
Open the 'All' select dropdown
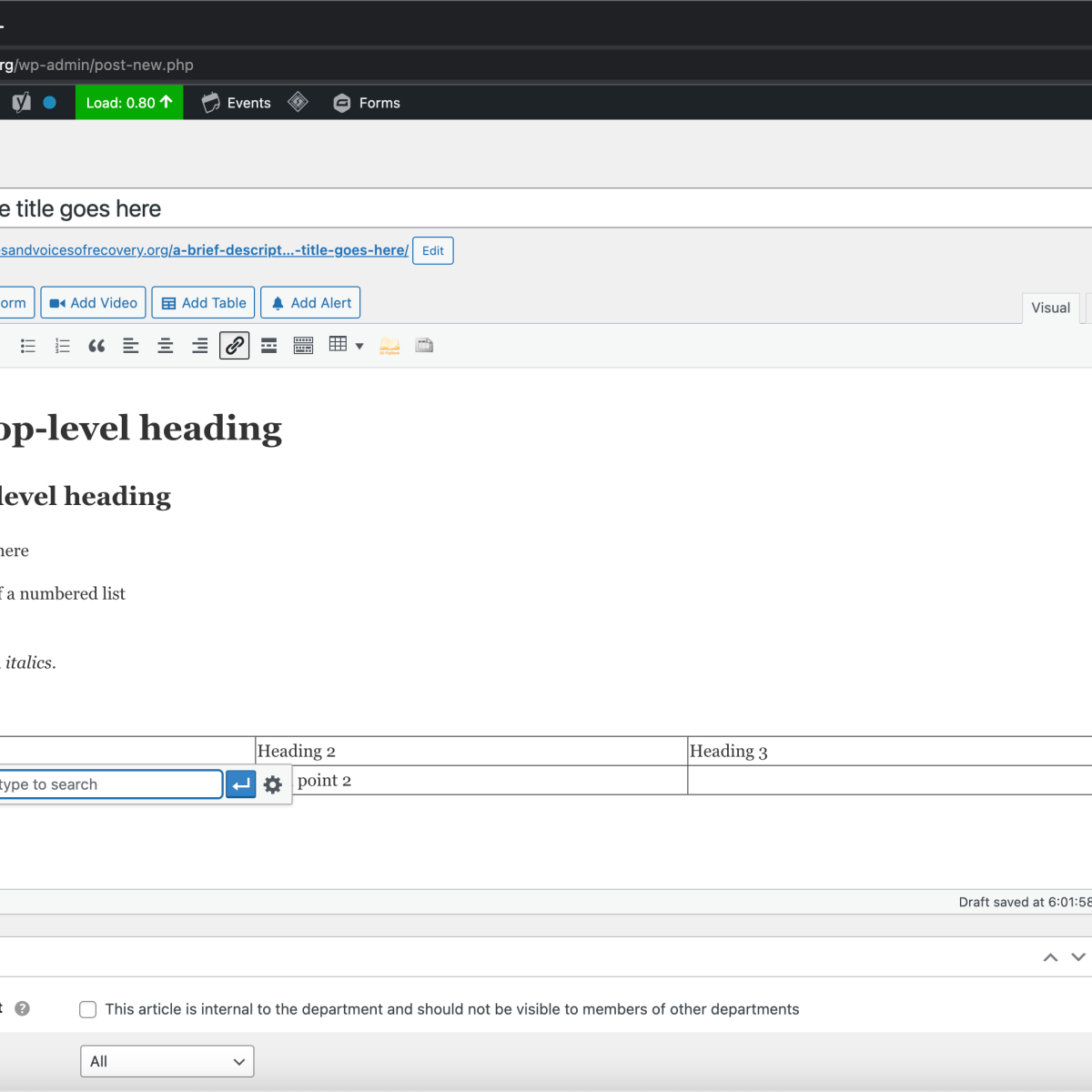167,1061
